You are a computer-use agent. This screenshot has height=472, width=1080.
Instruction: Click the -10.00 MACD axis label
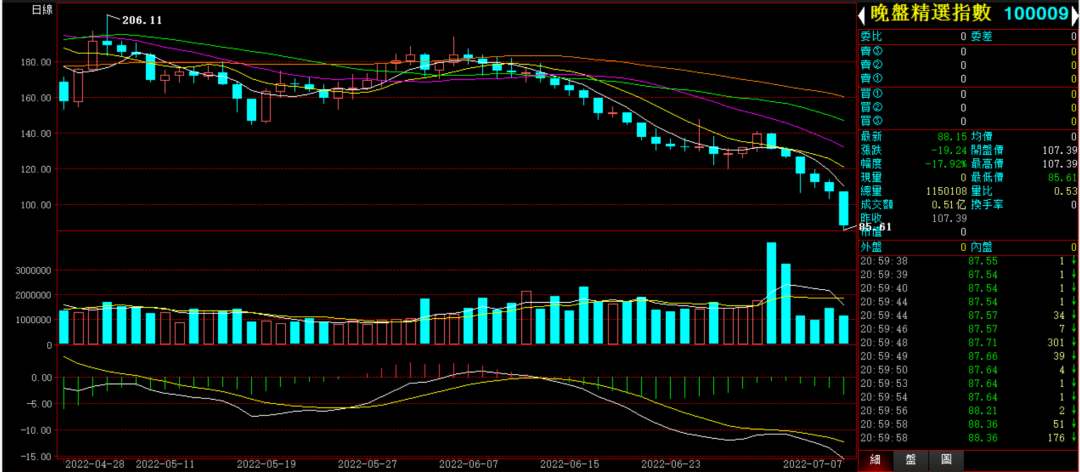(x=37, y=430)
